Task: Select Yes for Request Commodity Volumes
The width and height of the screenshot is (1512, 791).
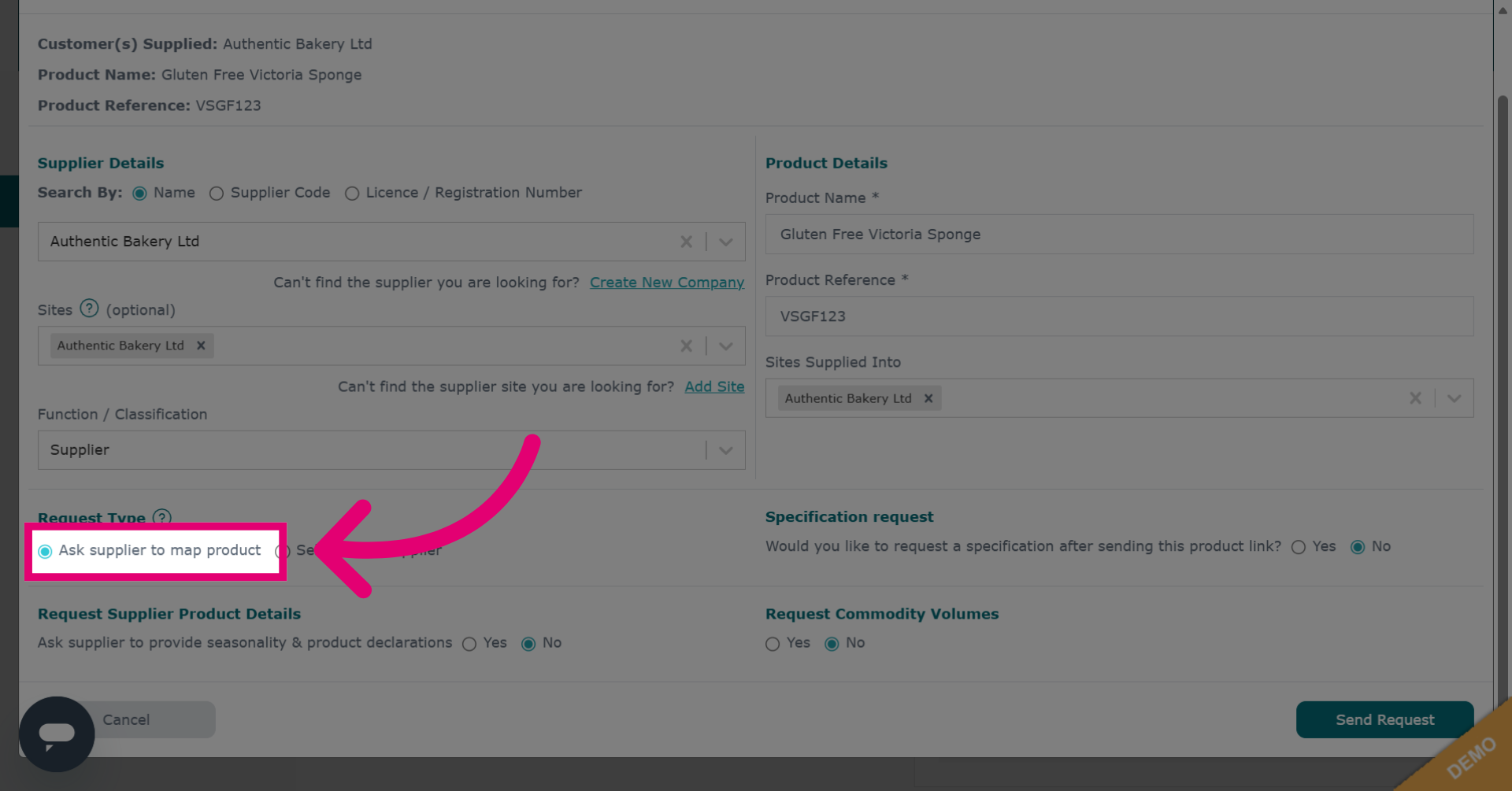Action: pos(773,644)
